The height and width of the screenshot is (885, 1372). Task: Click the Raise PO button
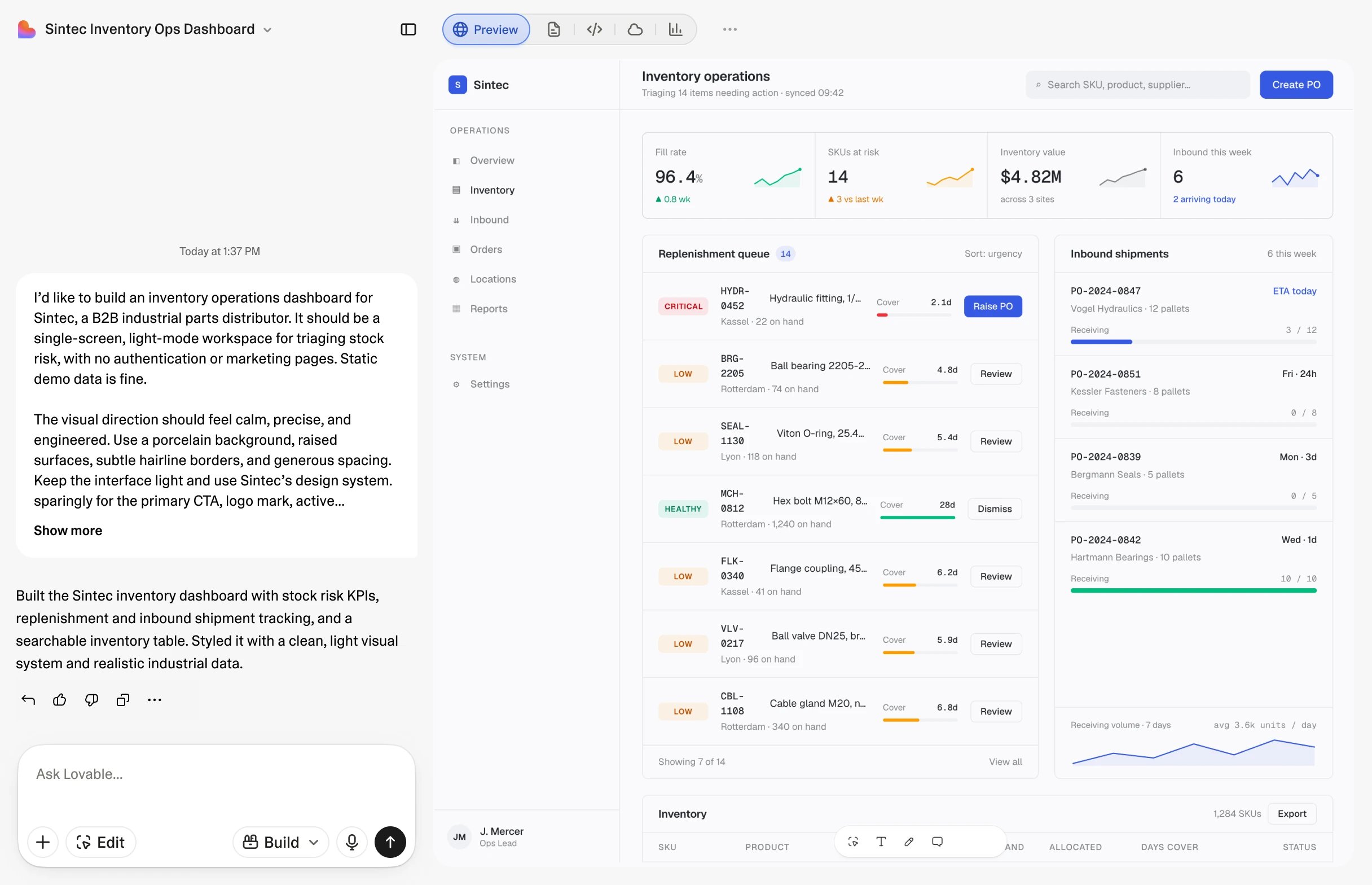point(992,306)
